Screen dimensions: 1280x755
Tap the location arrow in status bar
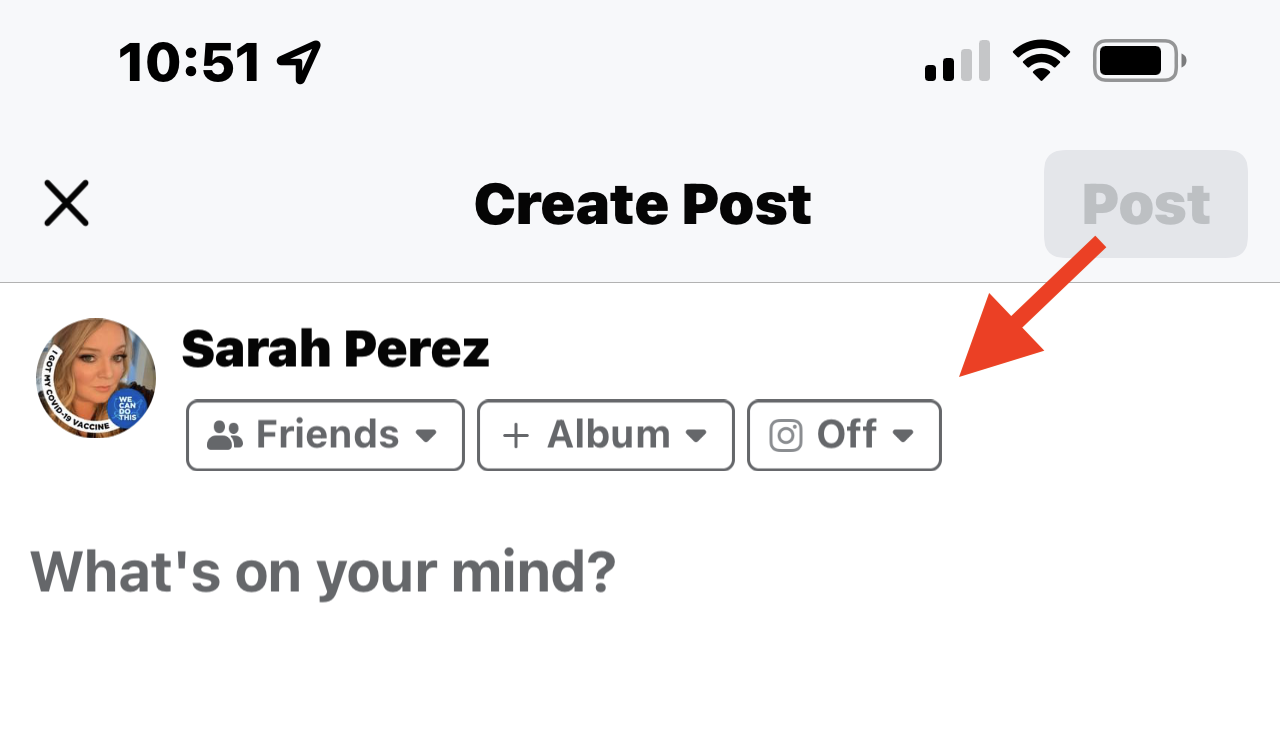click(x=299, y=62)
